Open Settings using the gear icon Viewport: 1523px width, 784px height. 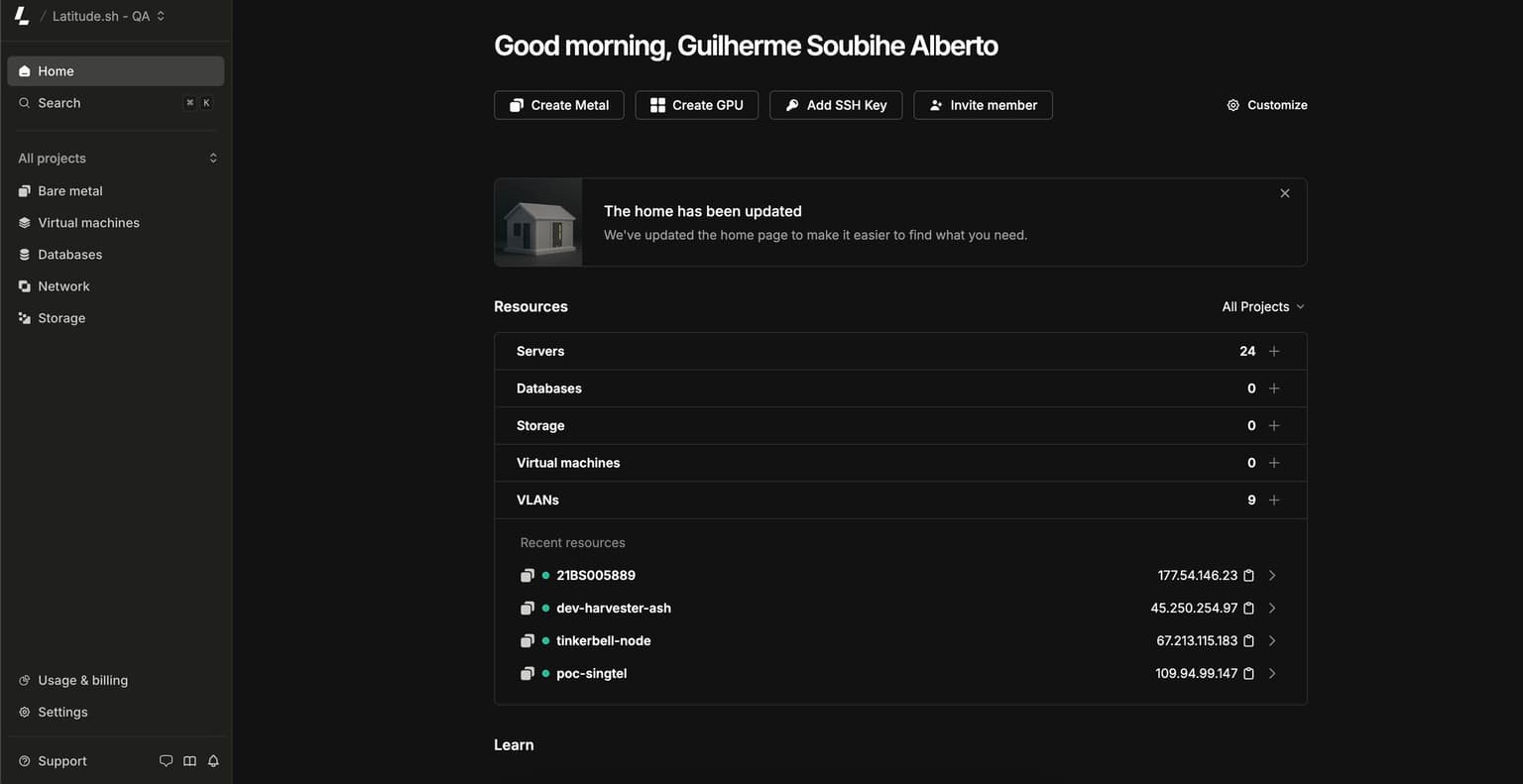[23, 712]
